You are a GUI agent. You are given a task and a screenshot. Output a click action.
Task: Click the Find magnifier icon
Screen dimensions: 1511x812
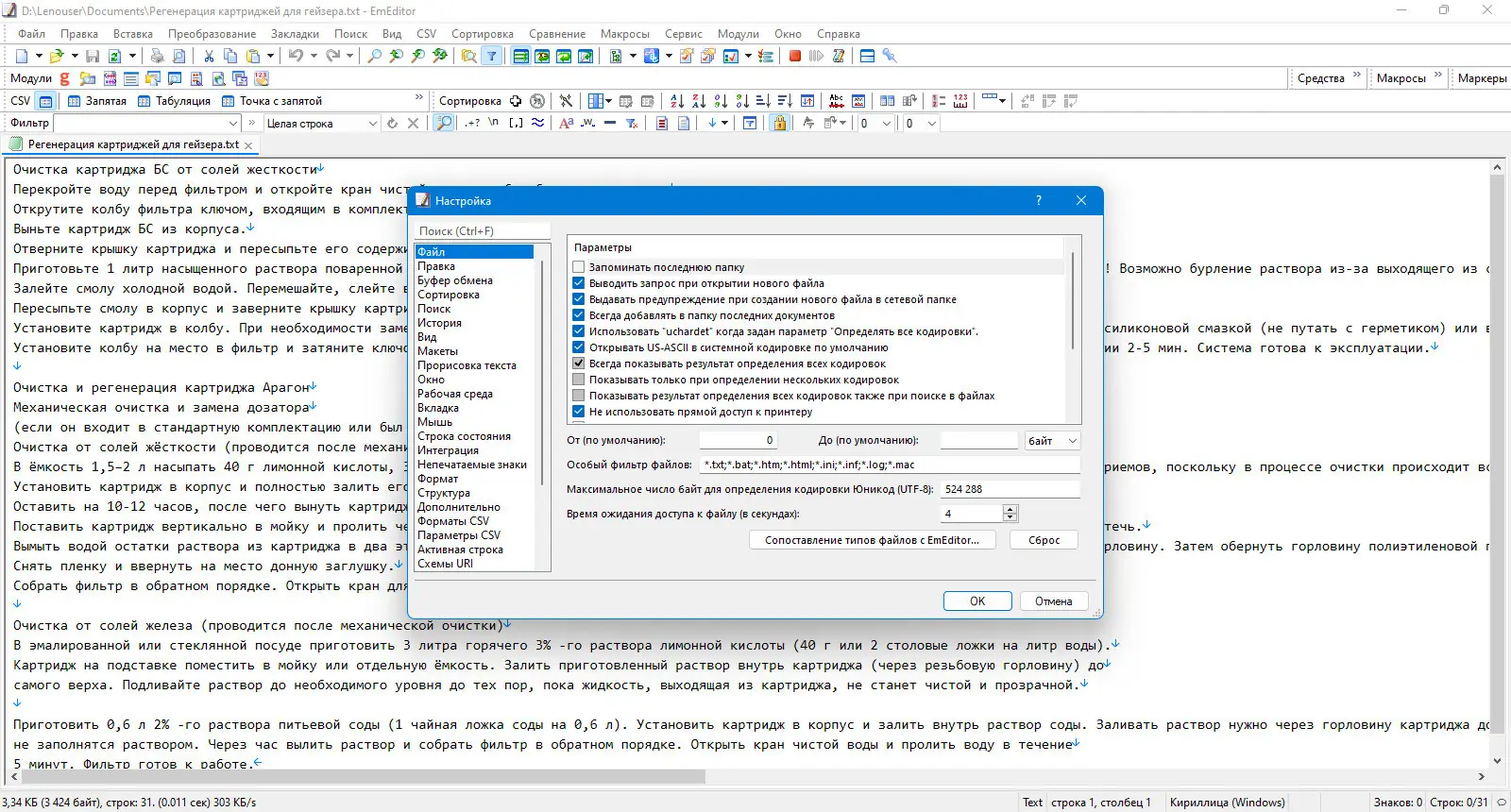click(x=375, y=57)
